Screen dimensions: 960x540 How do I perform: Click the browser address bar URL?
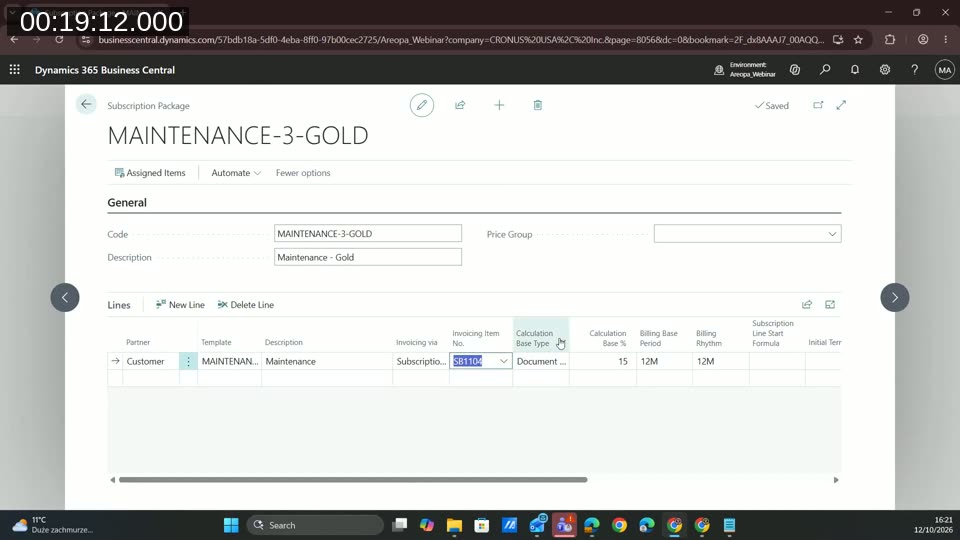pyautogui.click(x=460, y=39)
